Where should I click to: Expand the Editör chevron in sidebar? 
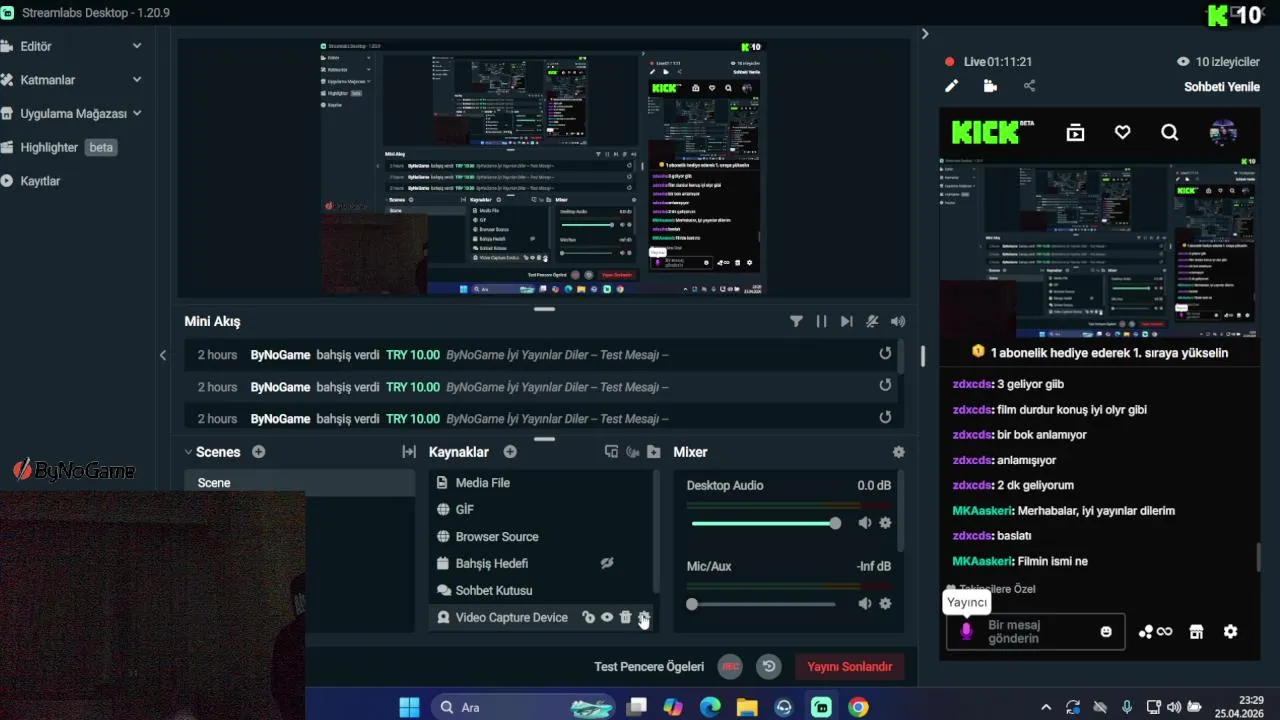137,46
